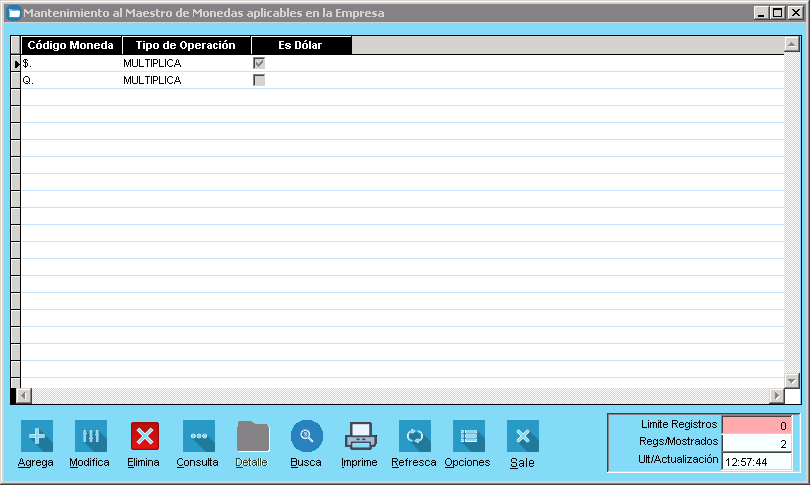Viewport: 810px width, 485px height.
Task: Click the Código Moneda column header
Action: pyautogui.click(x=71, y=45)
